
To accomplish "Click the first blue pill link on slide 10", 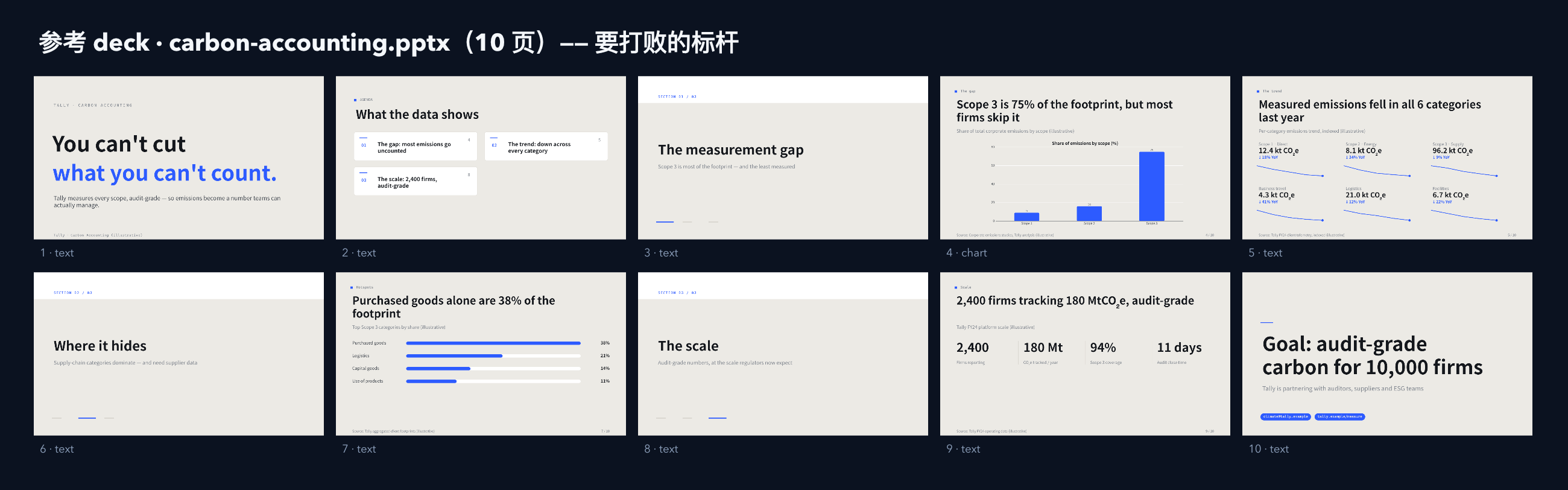I will coord(1285,417).
